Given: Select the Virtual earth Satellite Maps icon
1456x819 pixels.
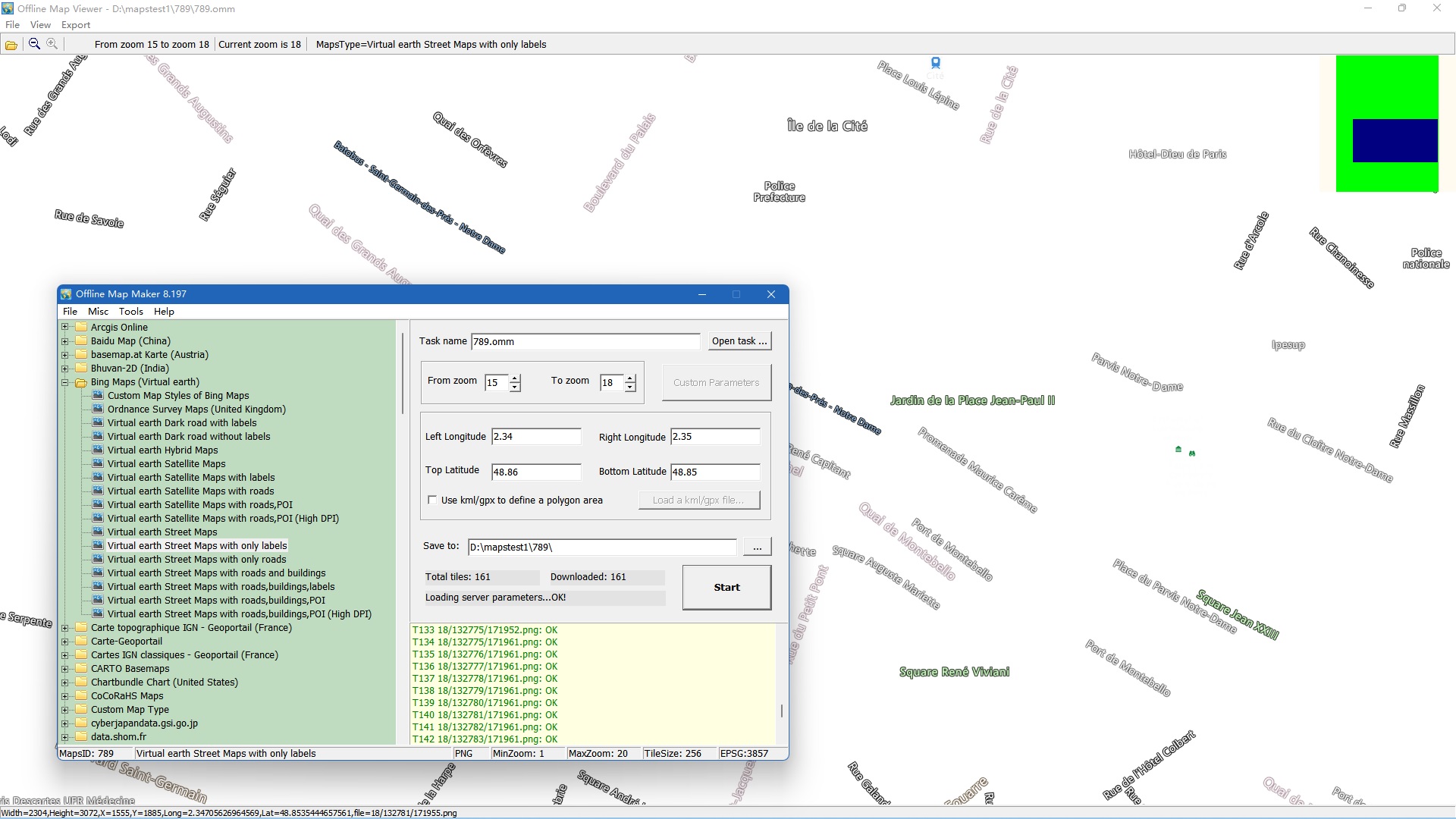Looking at the screenshot, I should point(98,463).
